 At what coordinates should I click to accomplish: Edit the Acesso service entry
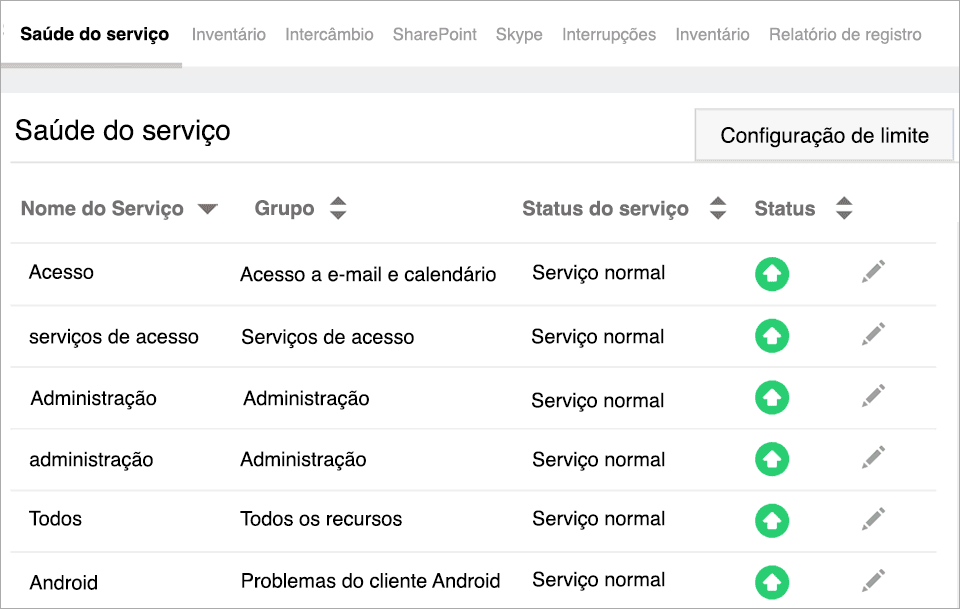tap(872, 271)
